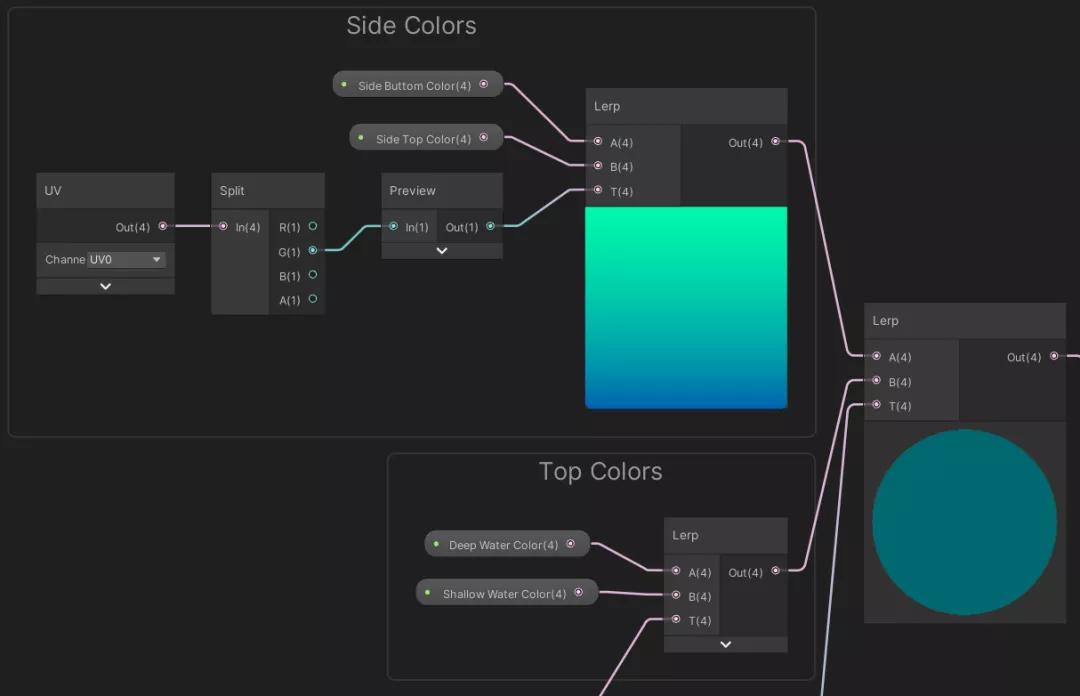
Task: Click the teal sphere preview on the rightmost Lerp
Action: point(964,521)
